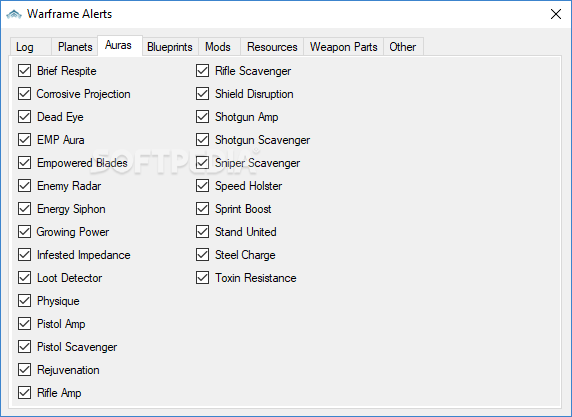The image size is (572, 417).
Task: Go to the Blueprints tab
Action: click(170, 47)
